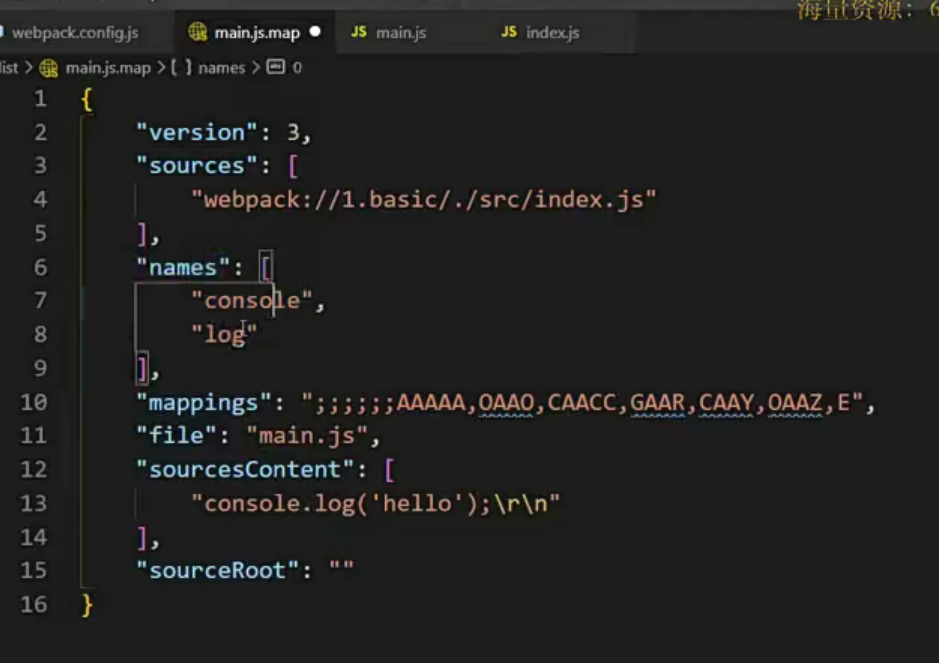Viewport: 939px width, 663px height.
Task: Open the names breadcrumb segment
Action: [x=222, y=68]
